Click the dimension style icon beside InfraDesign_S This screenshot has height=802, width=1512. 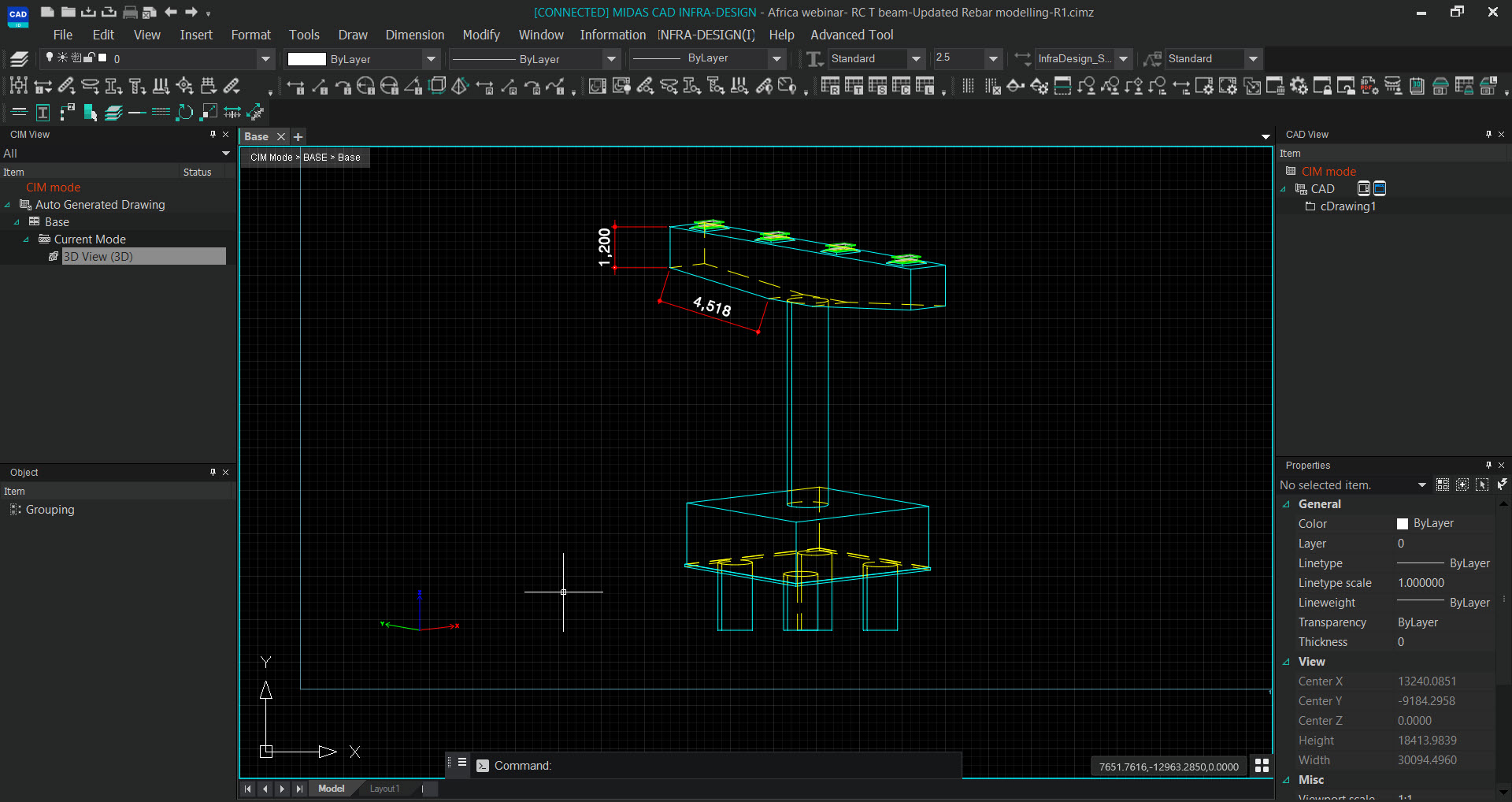click(1022, 59)
